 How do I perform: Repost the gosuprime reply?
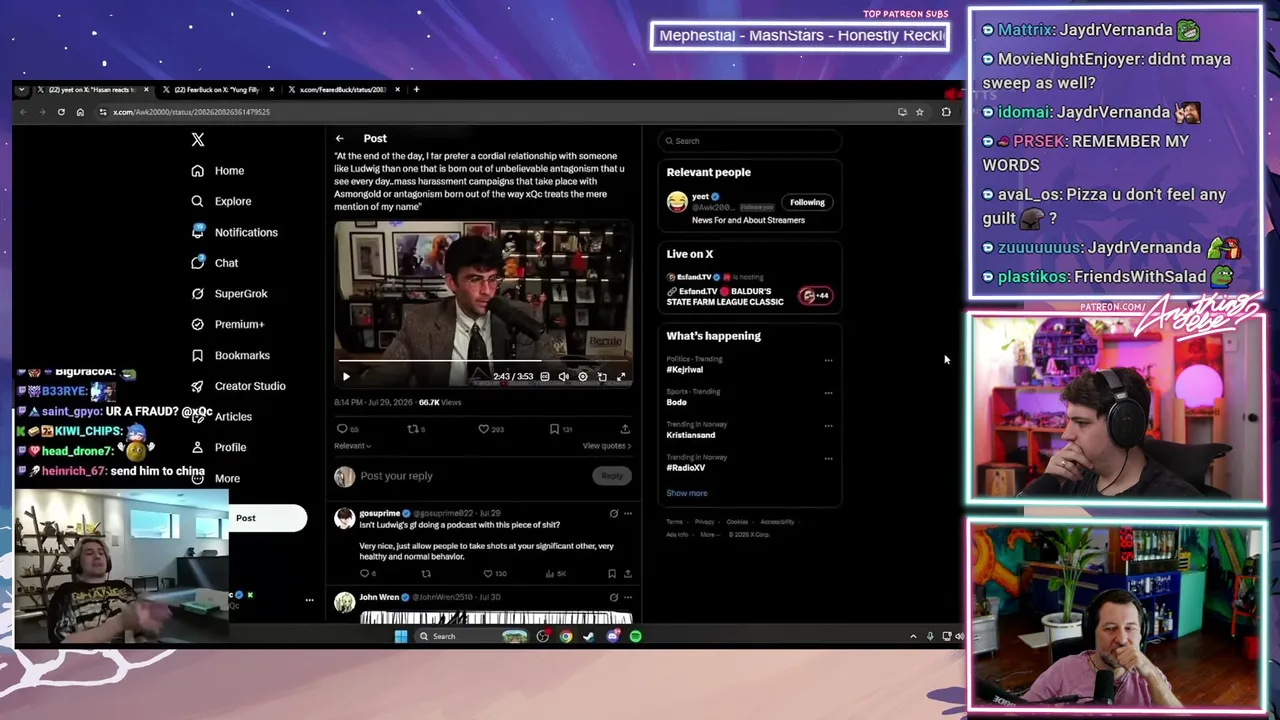pyautogui.click(x=426, y=574)
